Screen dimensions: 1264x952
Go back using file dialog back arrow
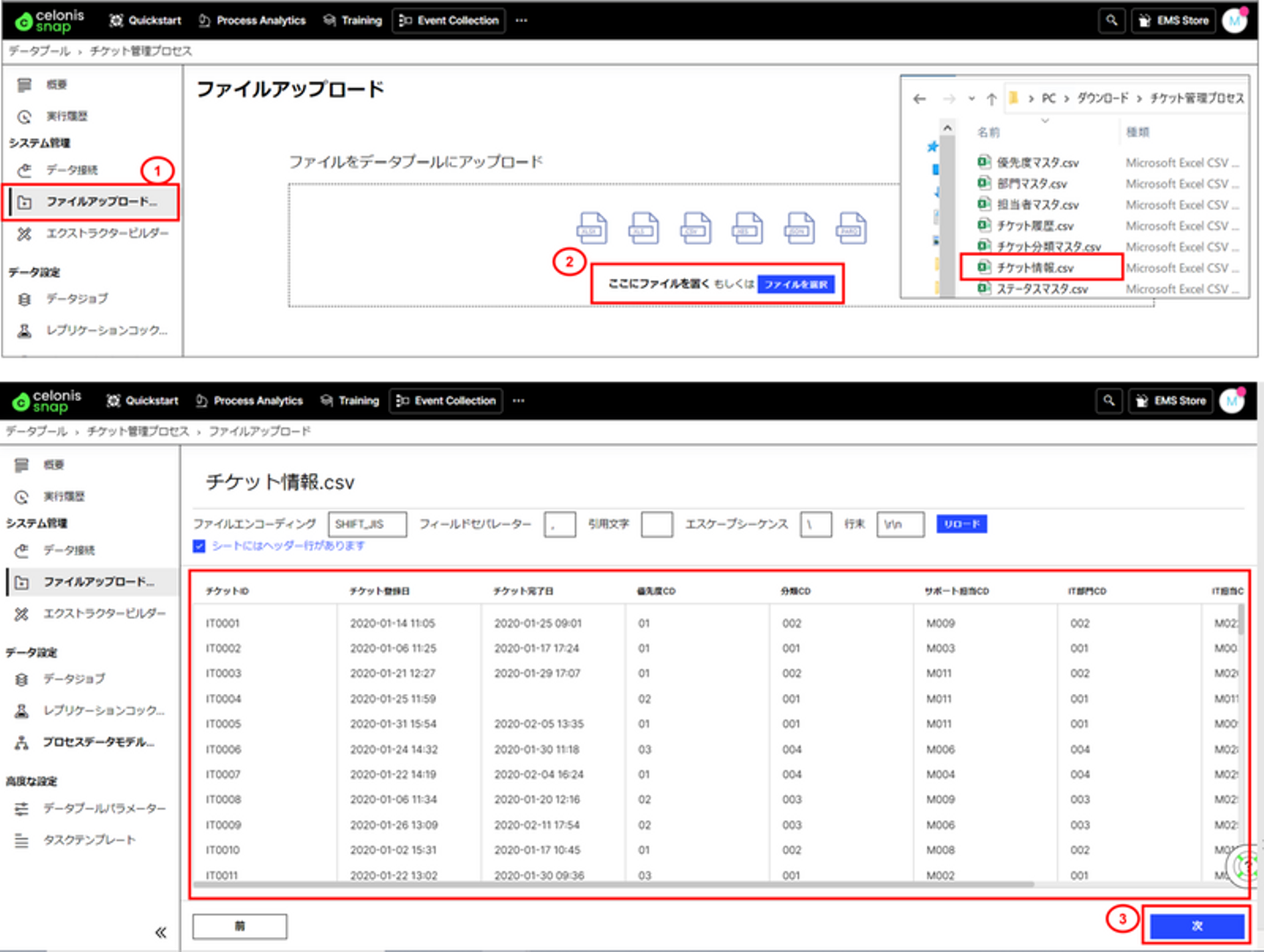[919, 99]
